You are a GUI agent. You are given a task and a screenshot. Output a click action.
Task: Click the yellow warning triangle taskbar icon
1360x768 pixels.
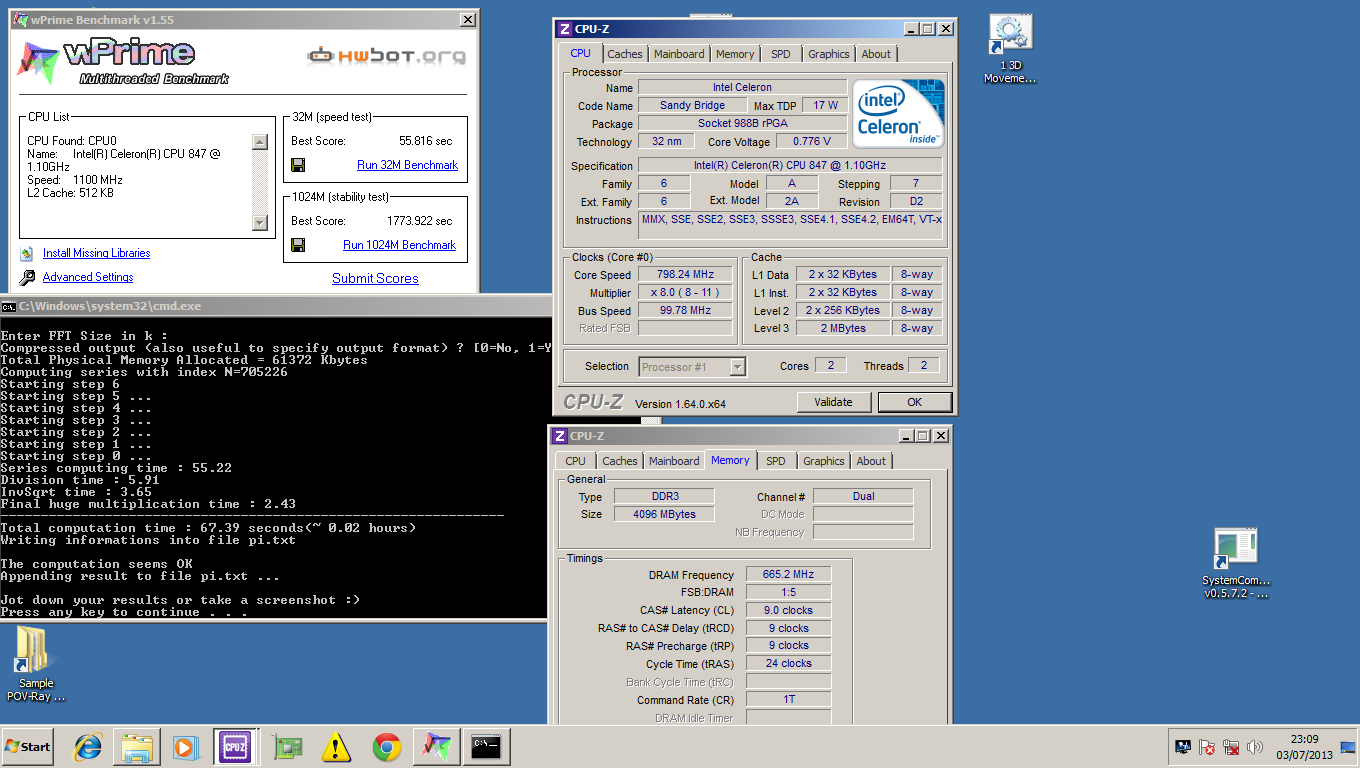tap(337, 746)
